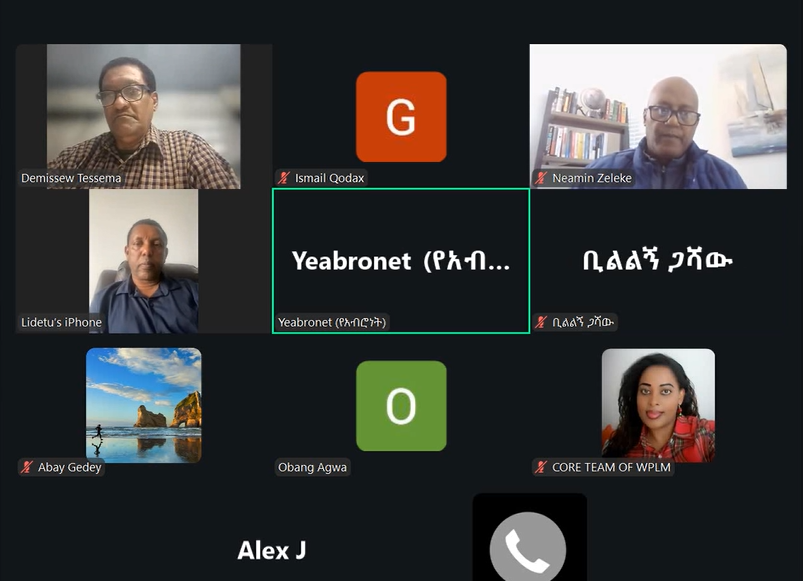Select Neamin Zeleke's video tile

pos(658,116)
